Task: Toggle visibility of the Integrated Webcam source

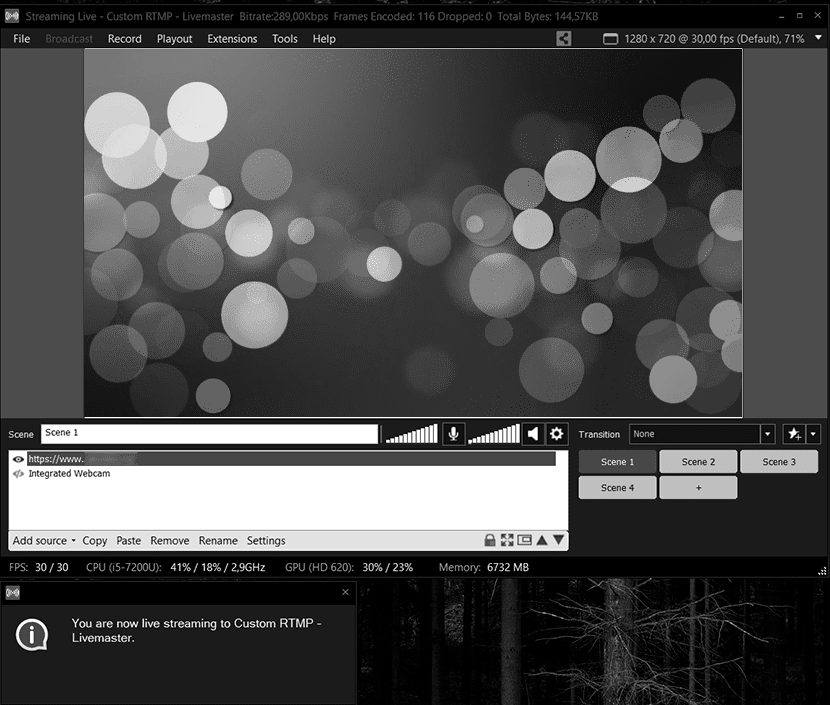Action: point(17,473)
